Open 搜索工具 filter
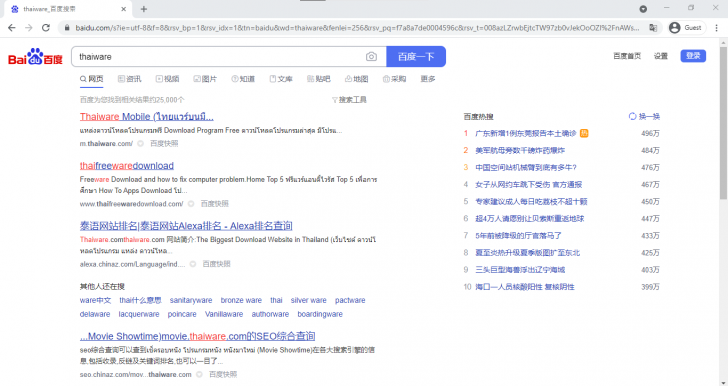The height and width of the screenshot is (386, 728). [x=350, y=99]
